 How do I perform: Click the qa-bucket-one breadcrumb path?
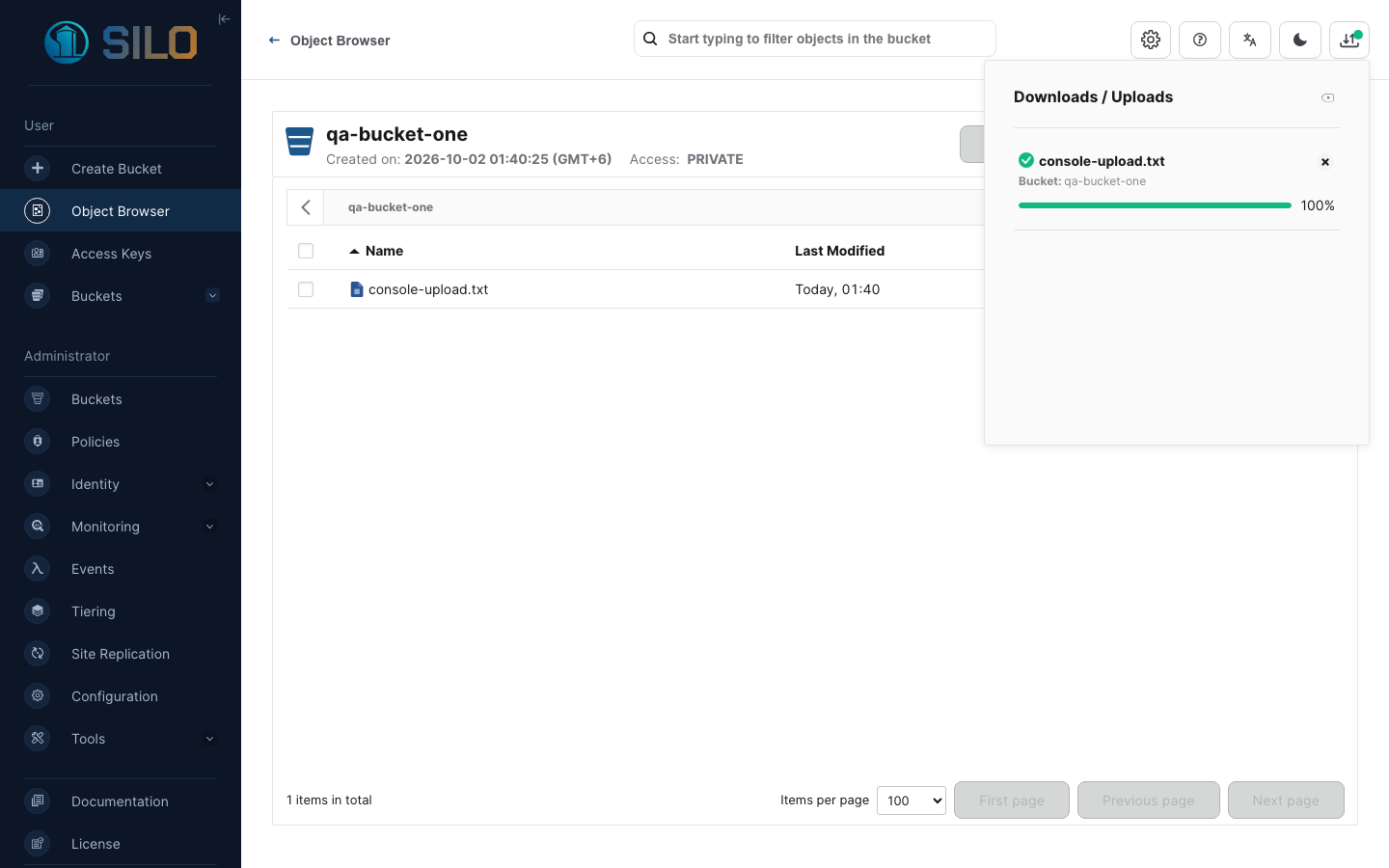391,207
